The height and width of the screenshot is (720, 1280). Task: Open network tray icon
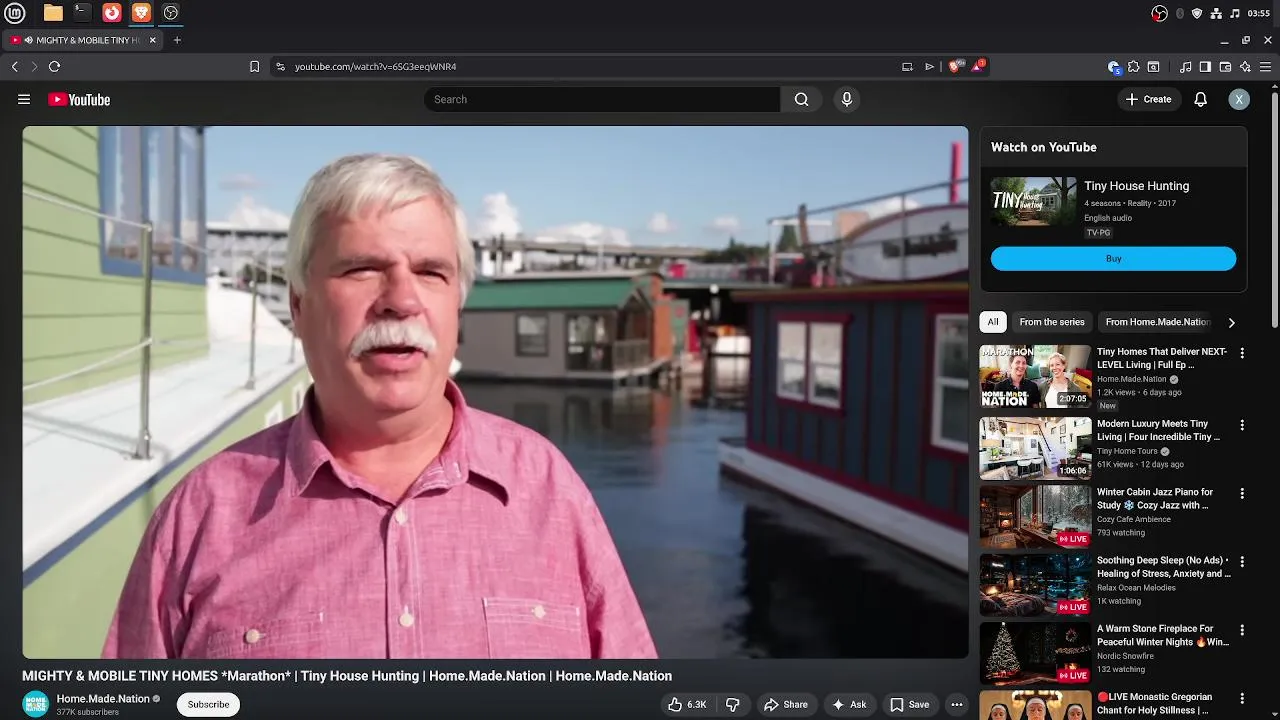coord(1216,13)
